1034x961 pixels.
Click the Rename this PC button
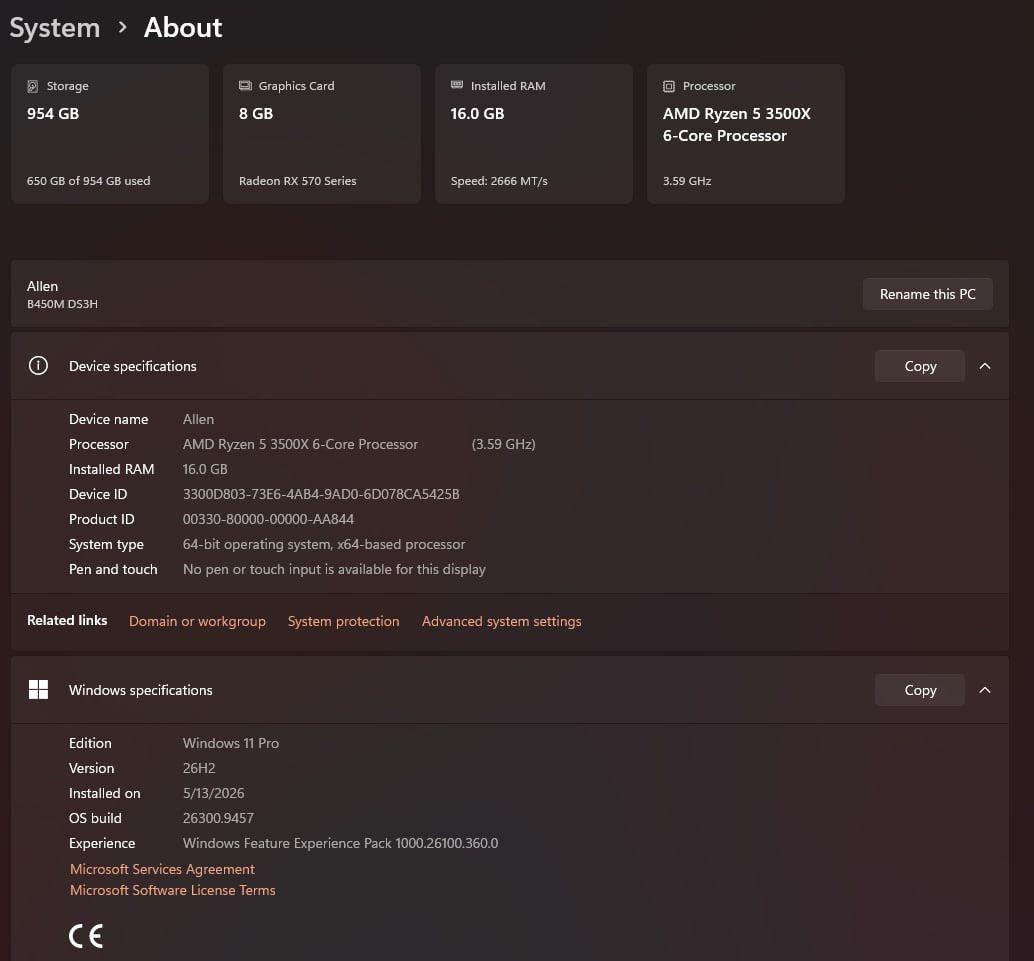[927, 294]
